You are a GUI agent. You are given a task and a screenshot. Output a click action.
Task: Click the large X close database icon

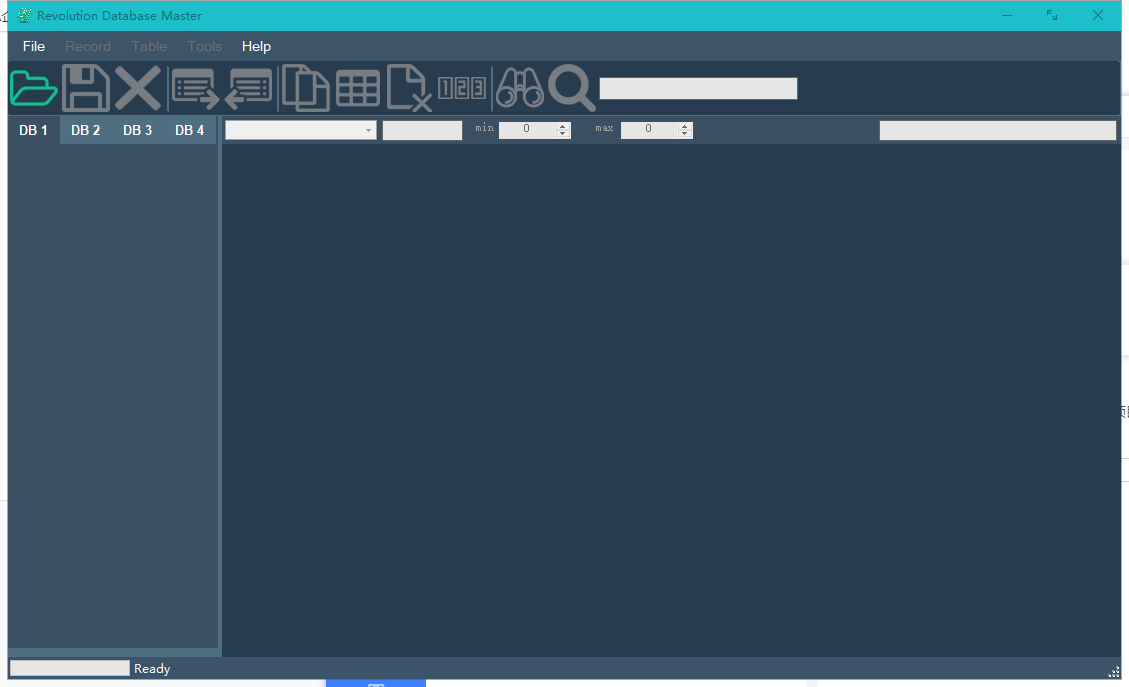(x=137, y=88)
